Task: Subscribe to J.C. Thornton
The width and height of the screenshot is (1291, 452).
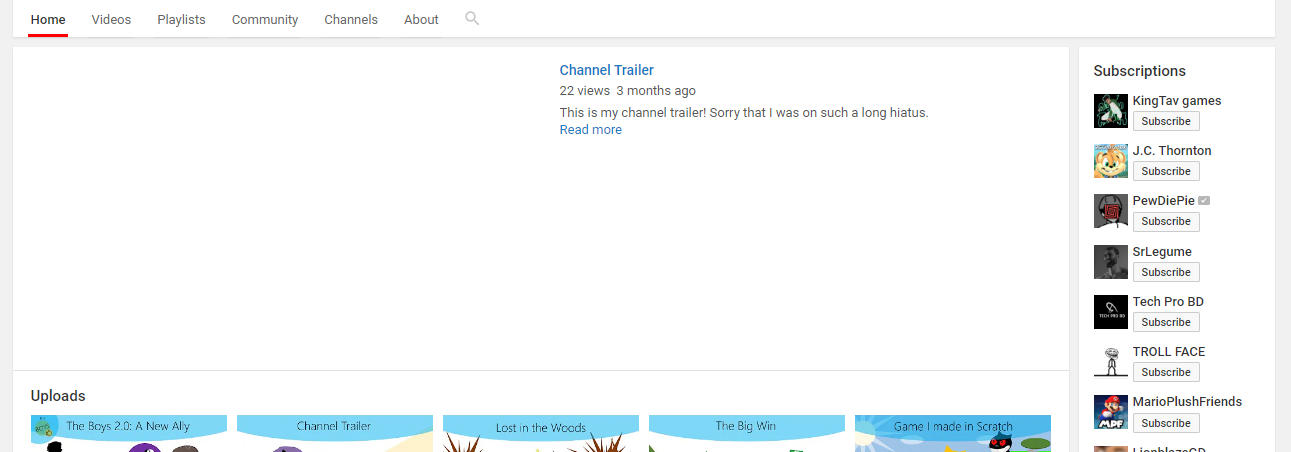Action: (x=1166, y=171)
